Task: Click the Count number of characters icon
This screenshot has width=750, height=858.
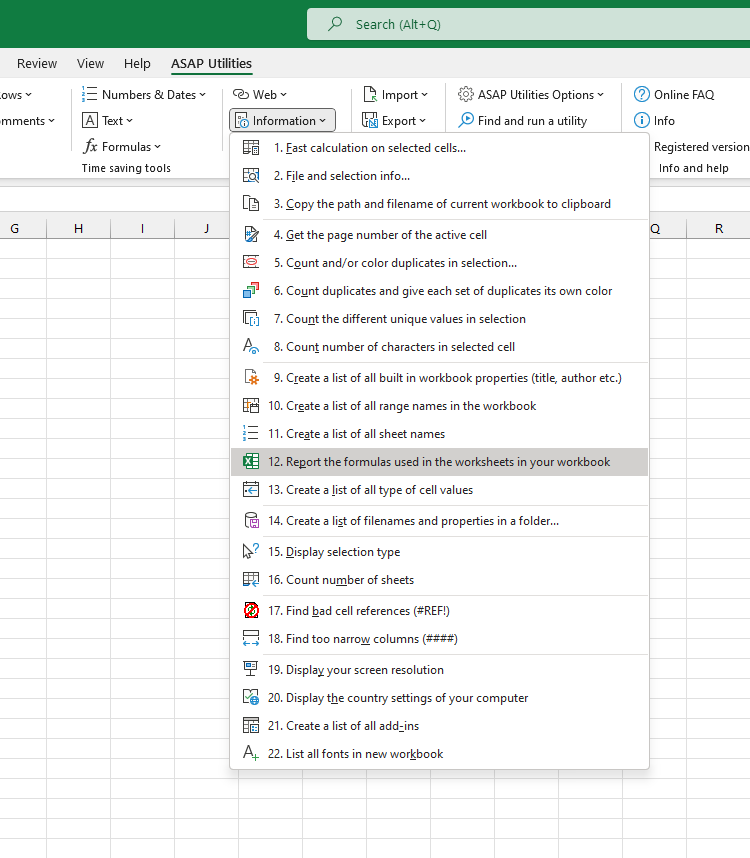Action: click(x=251, y=346)
